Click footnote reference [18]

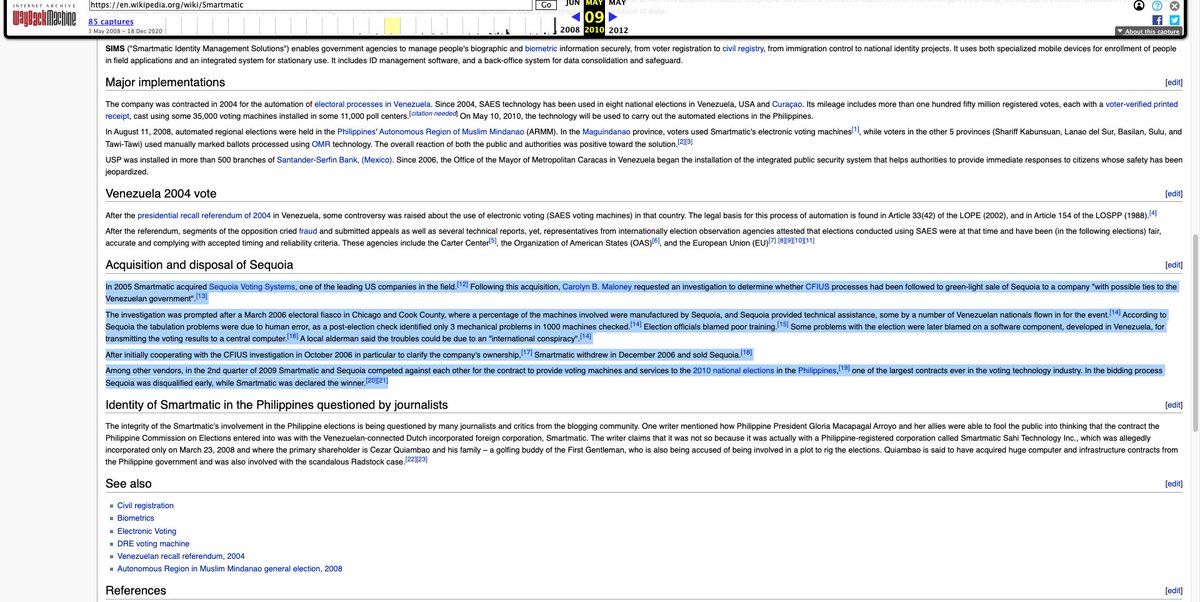point(746,351)
